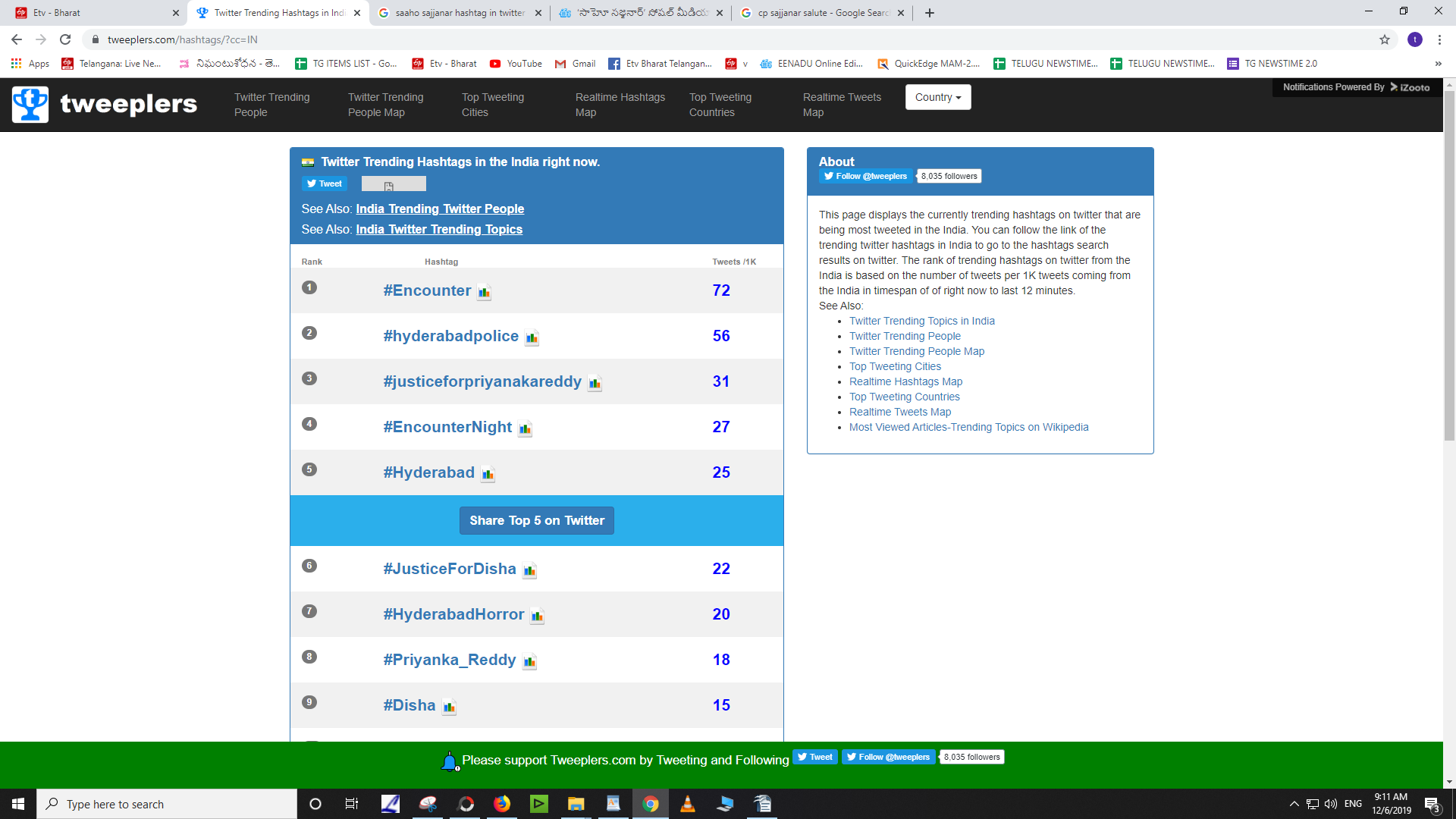This screenshot has height=819, width=1456.
Task: Bookmark page with star icon
Action: pos(1385,39)
